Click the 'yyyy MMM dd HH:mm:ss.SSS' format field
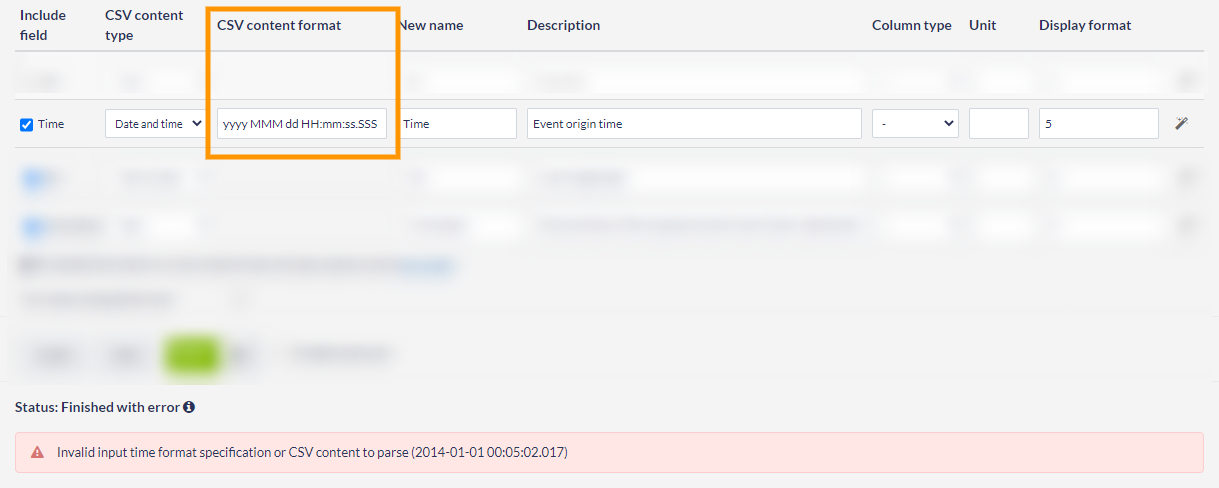Image resolution: width=1219 pixels, height=488 pixels. [x=301, y=124]
